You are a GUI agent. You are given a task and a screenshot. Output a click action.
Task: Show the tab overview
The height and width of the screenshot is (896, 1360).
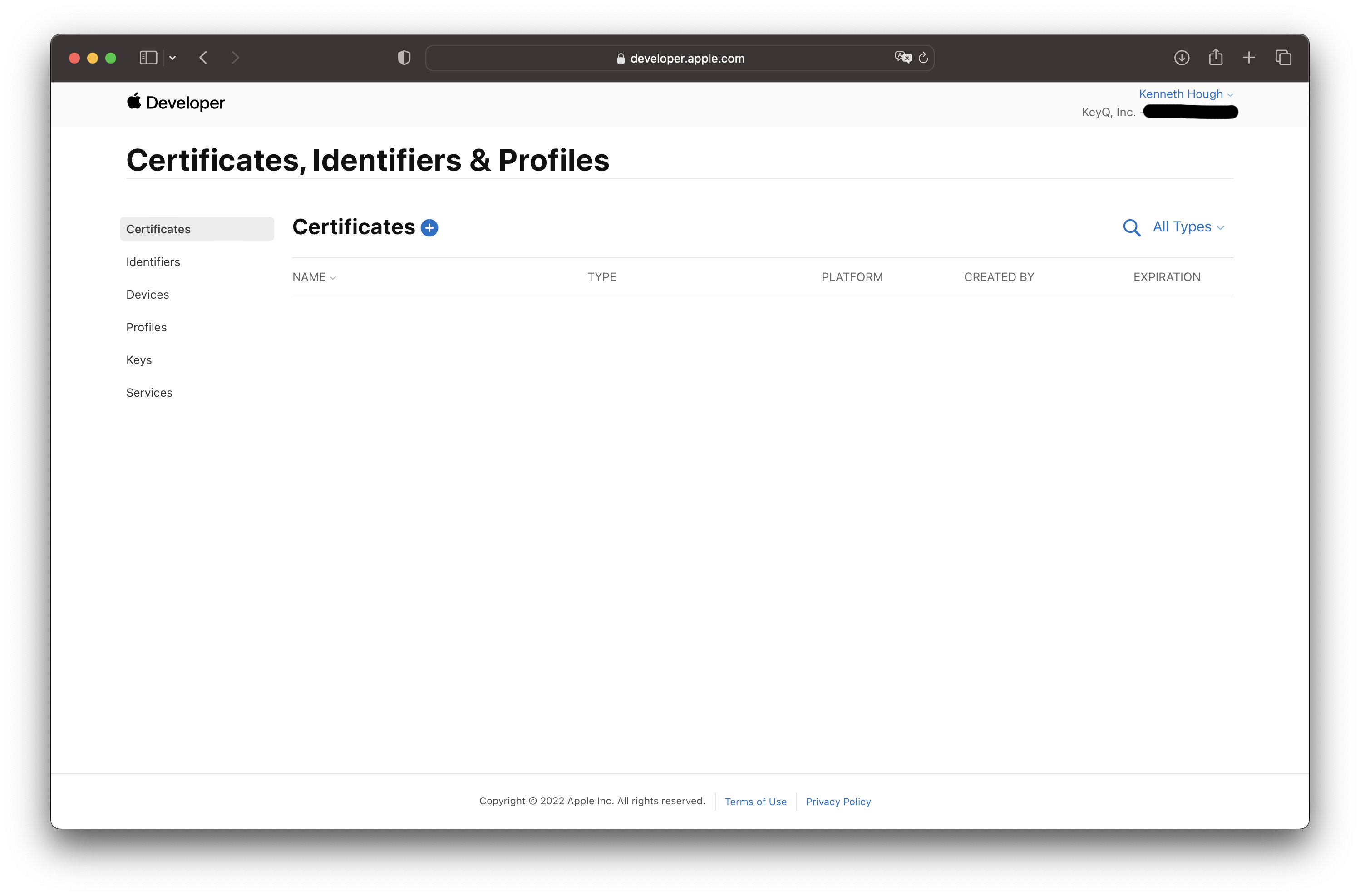click(x=1283, y=57)
